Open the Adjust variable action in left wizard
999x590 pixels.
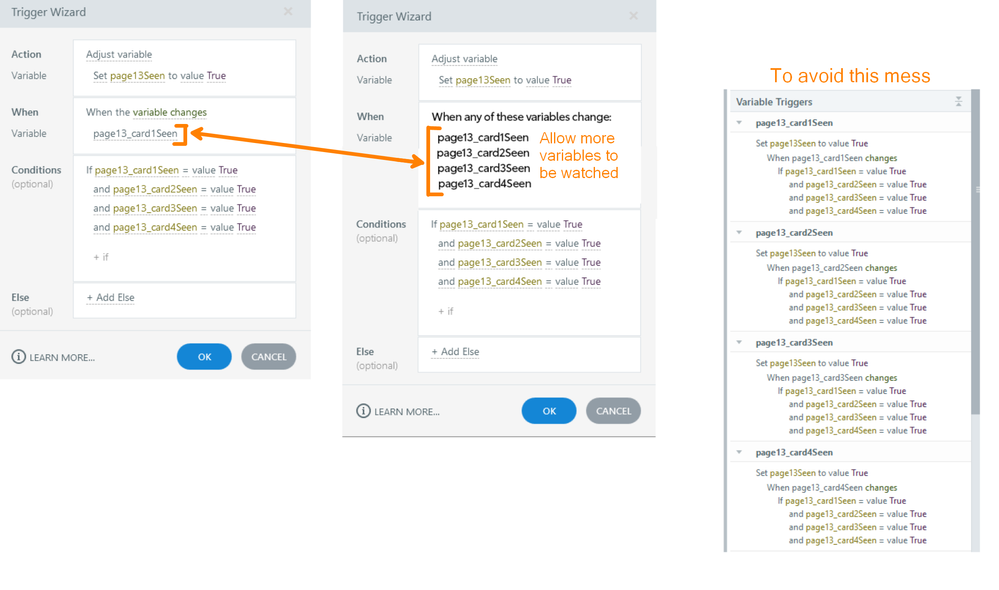(119, 54)
